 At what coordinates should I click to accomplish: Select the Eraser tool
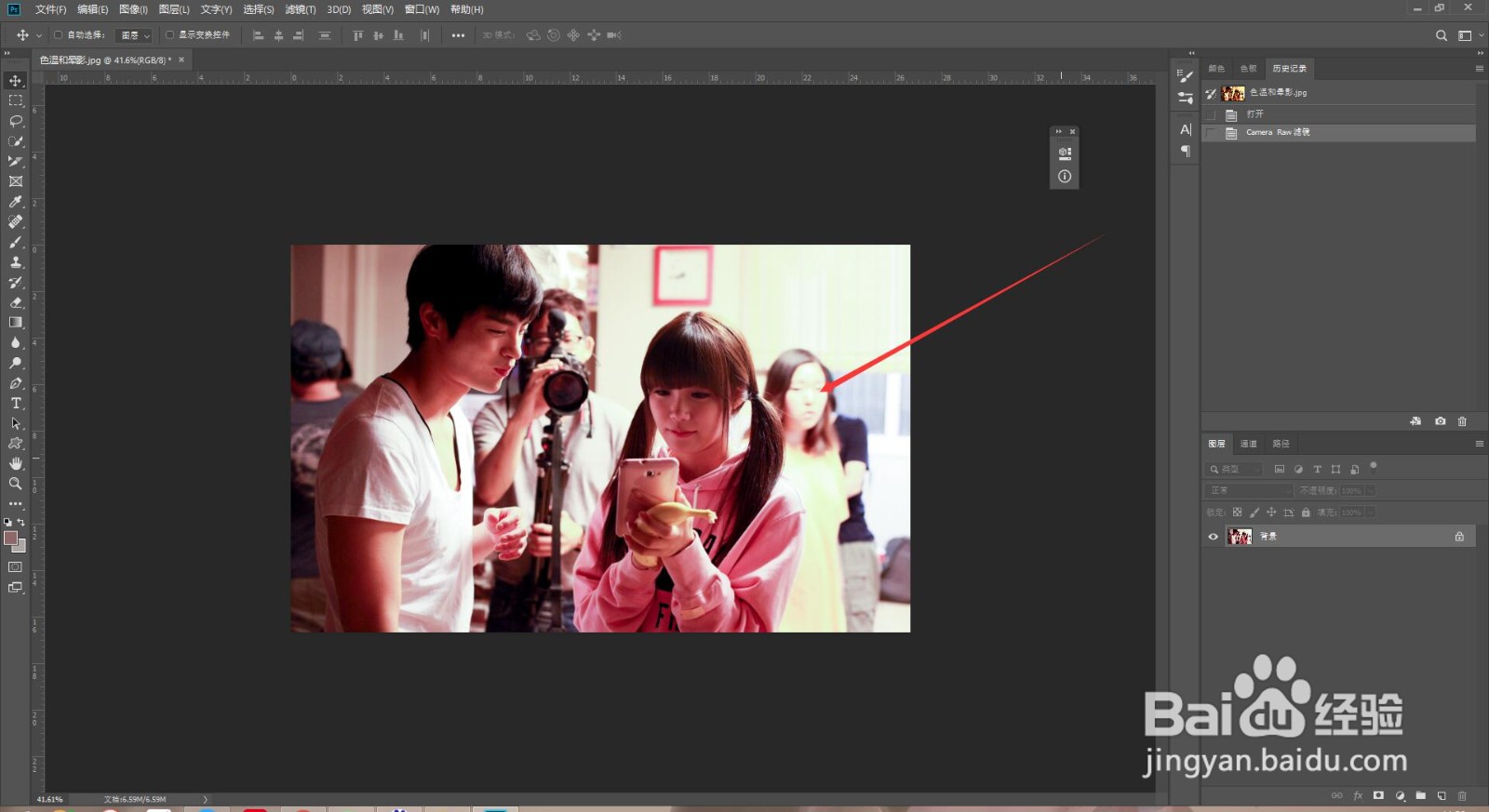click(x=16, y=302)
